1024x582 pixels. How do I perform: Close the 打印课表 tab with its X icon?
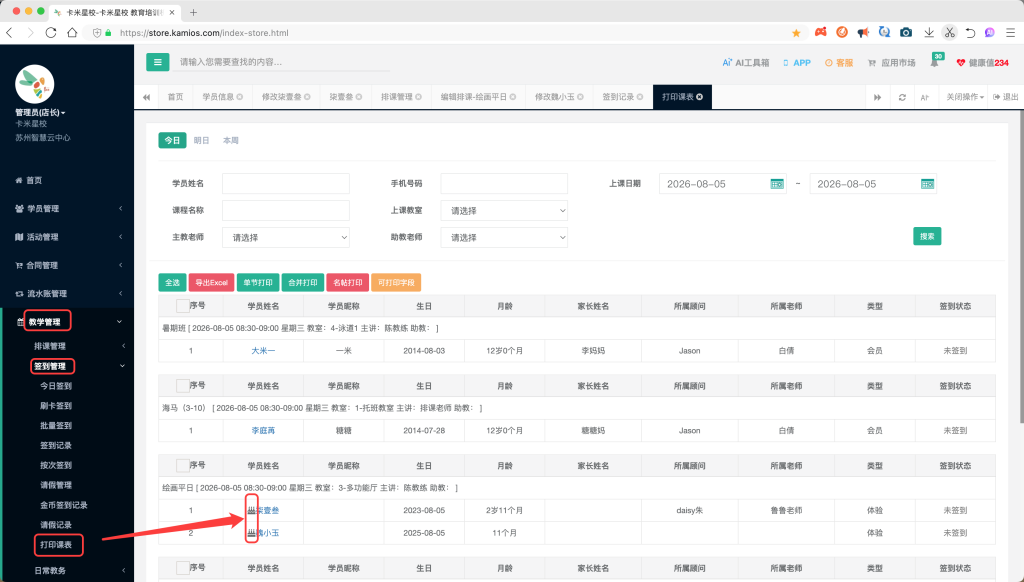699,97
